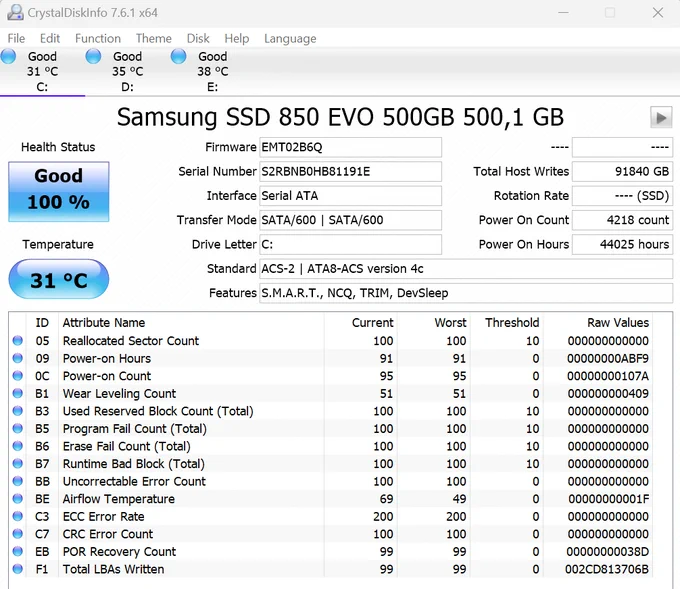This screenshot has height=589, width=680.
Task: Click status dot of Used Reserved Block Count
Action: [x=18, y=411]
